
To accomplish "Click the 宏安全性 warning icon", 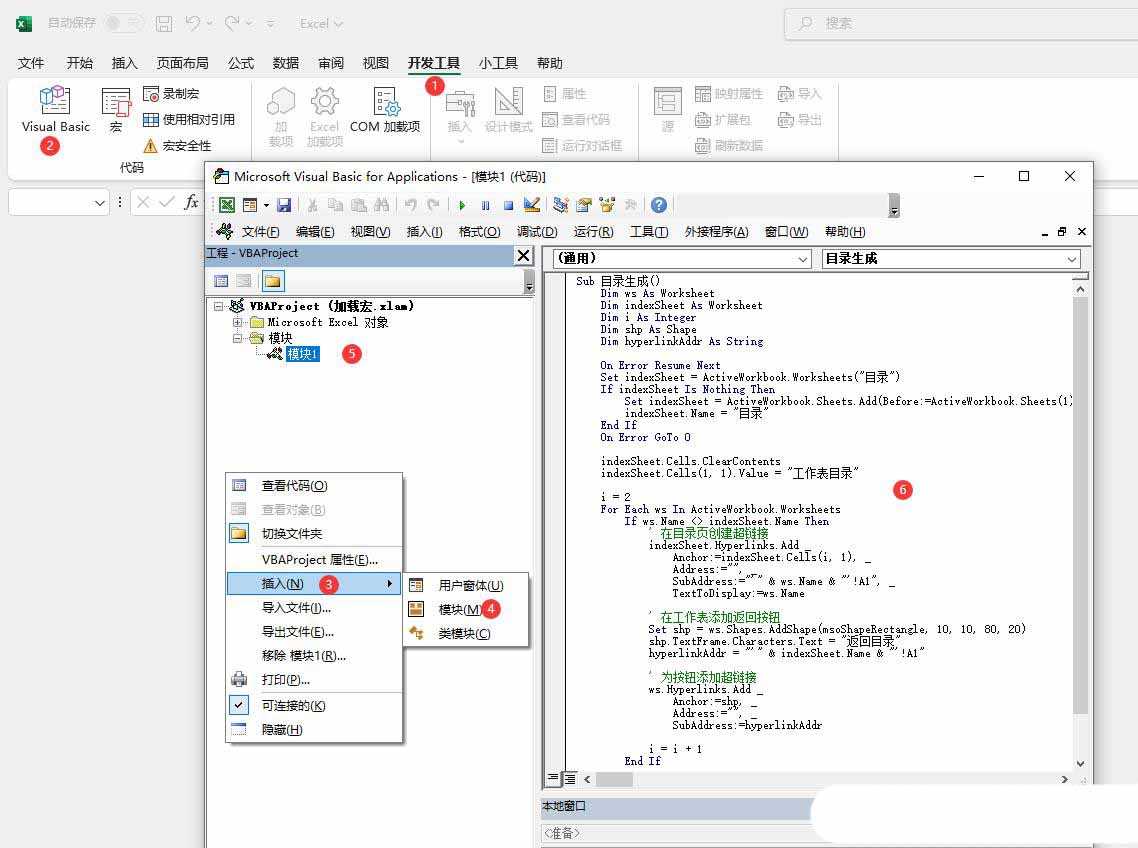I will 151,146.
